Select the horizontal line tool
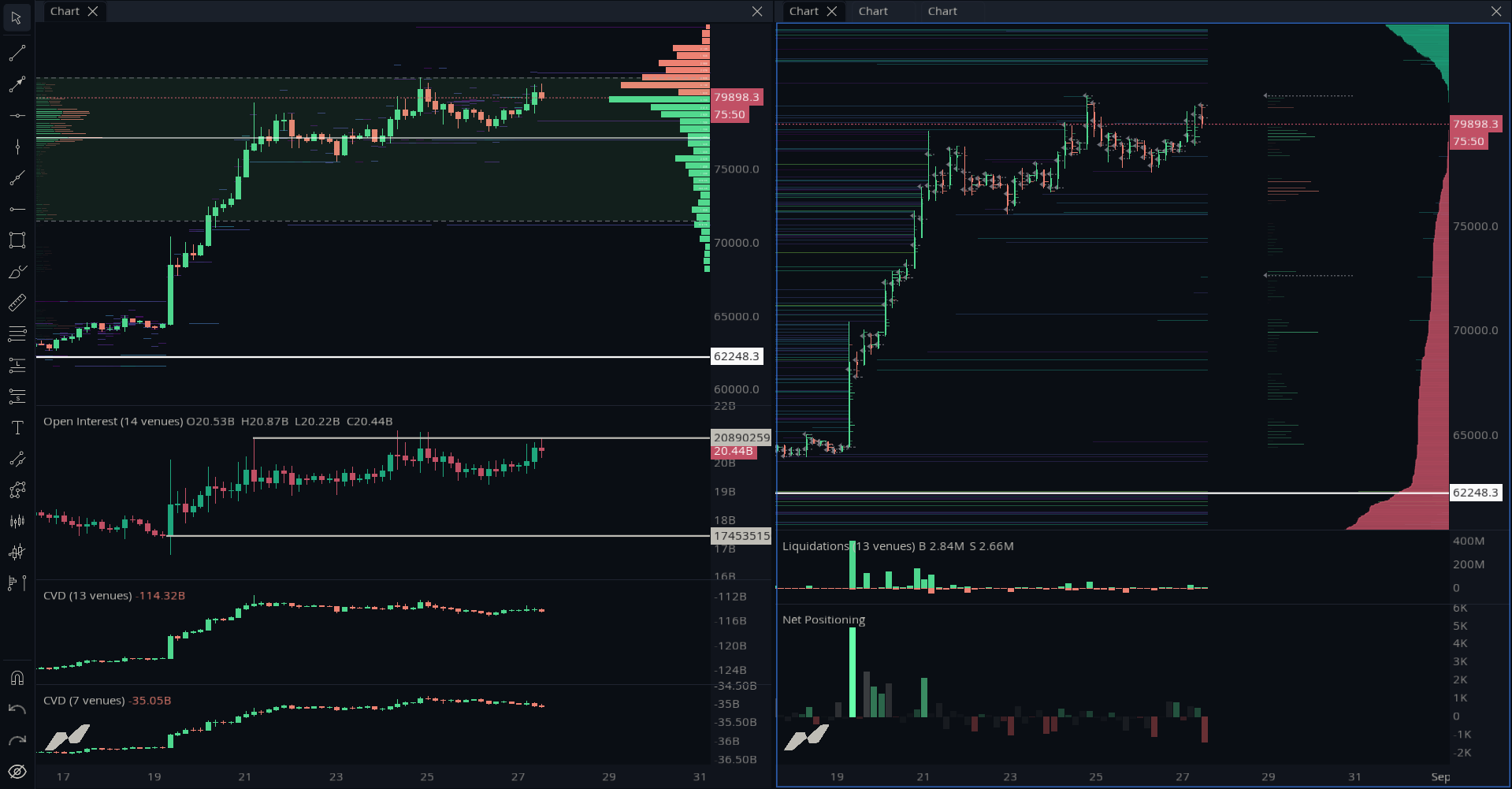 pos(17,116)
